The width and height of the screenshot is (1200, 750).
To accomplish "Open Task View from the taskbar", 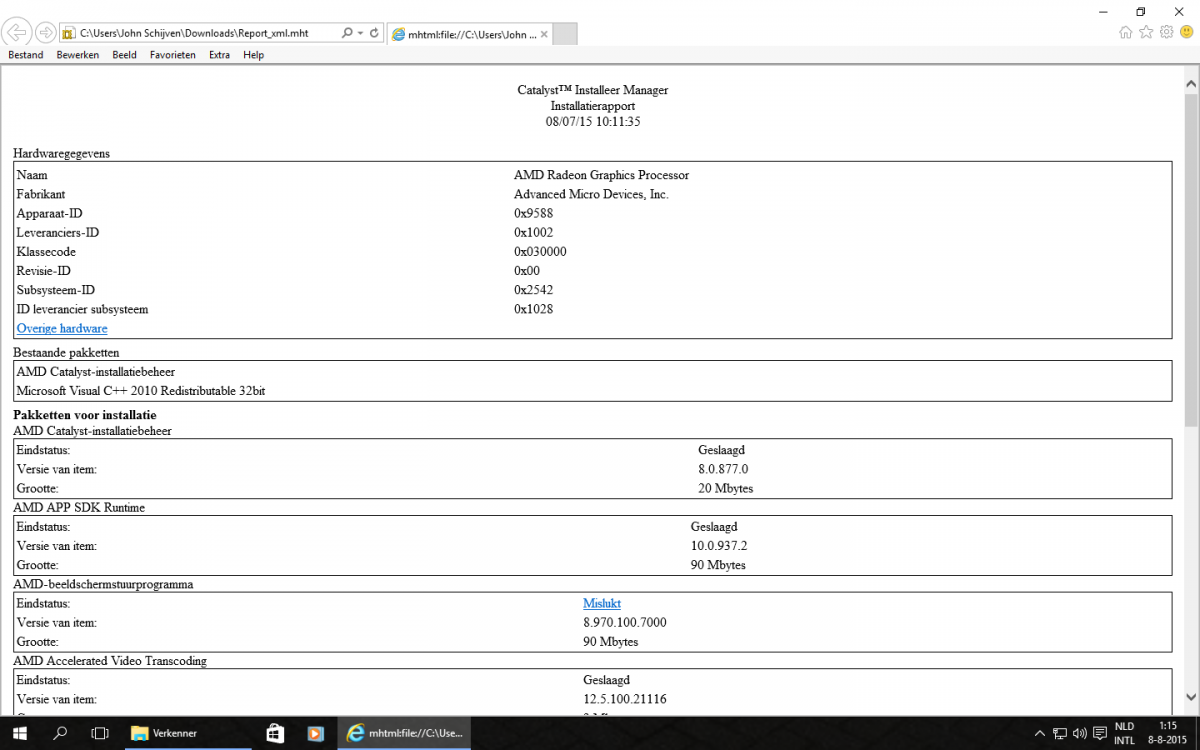I will point(99,733).
